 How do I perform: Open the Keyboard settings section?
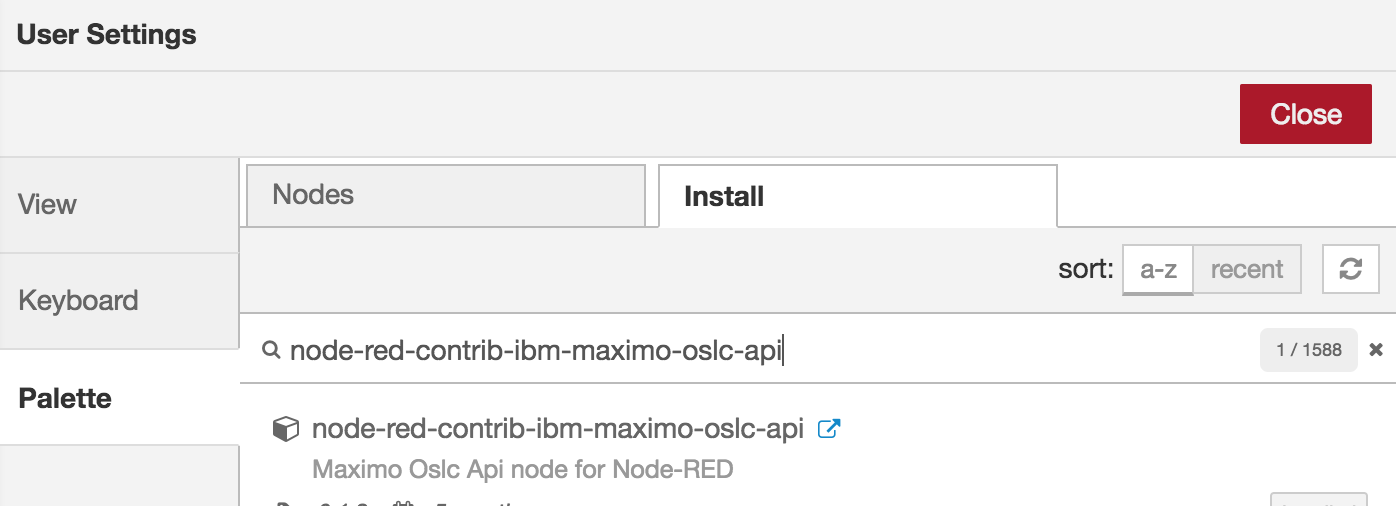tap(119, 301)
